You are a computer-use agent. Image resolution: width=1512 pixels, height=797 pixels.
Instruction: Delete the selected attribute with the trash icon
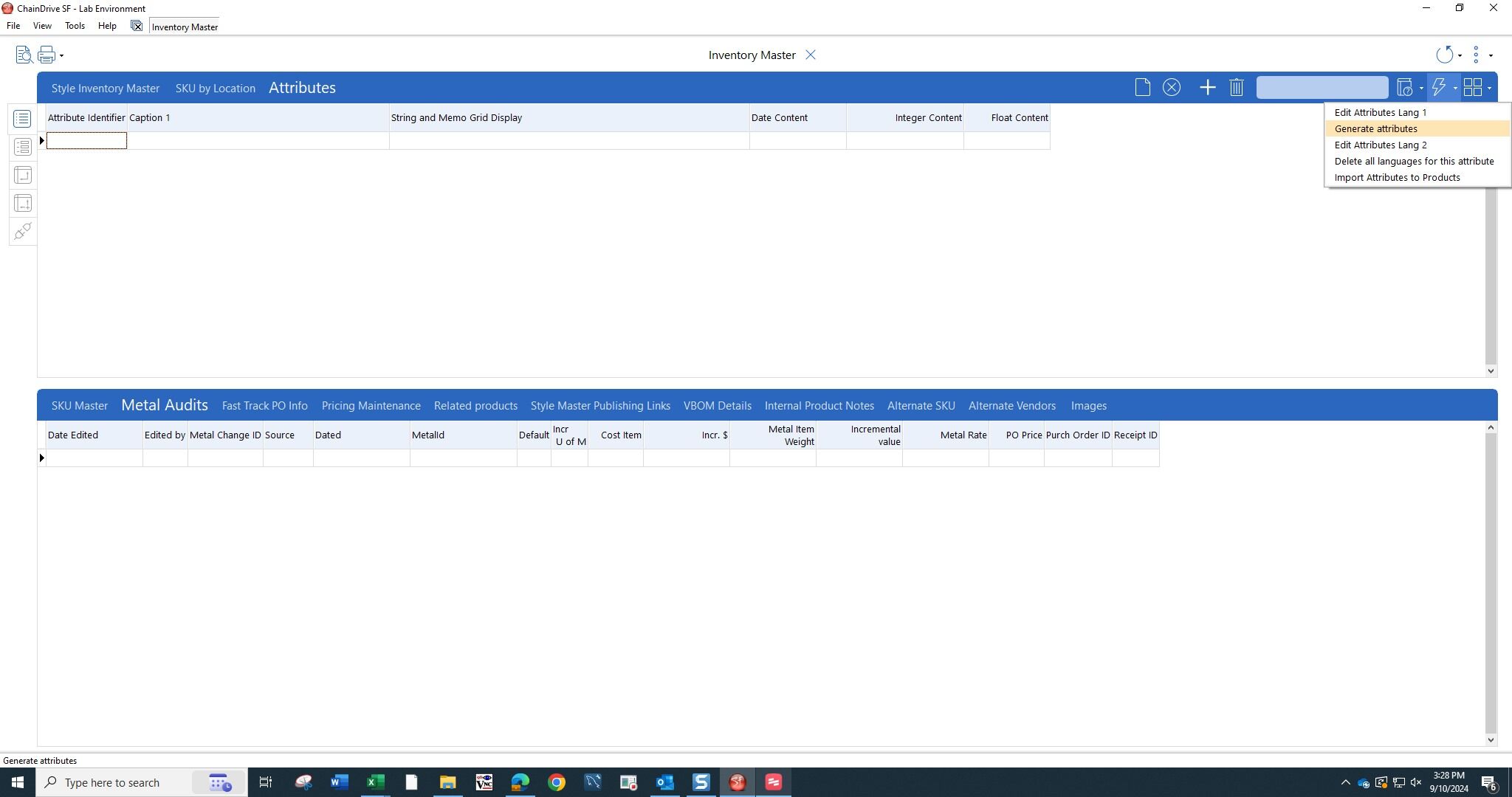coord(1236,87)
